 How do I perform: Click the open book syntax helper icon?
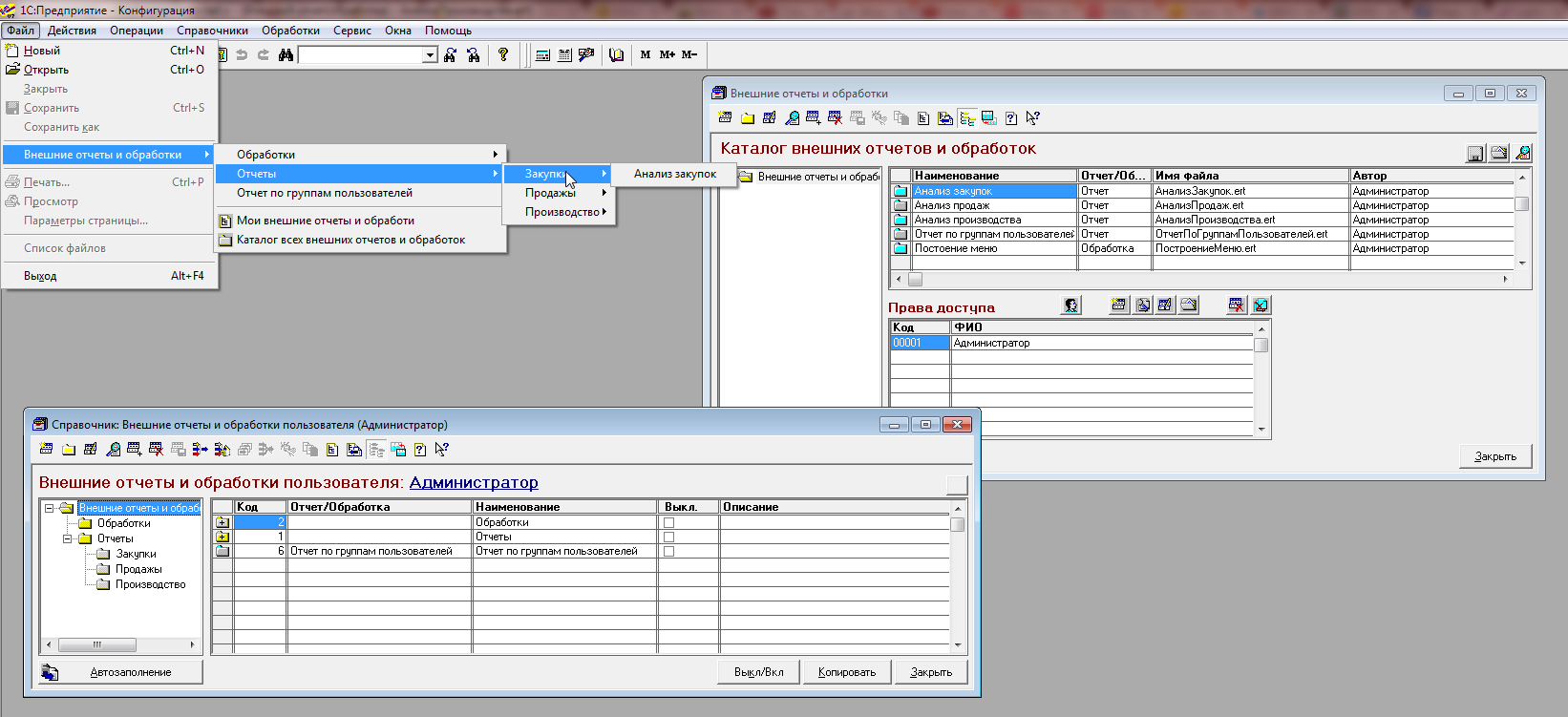617,54
